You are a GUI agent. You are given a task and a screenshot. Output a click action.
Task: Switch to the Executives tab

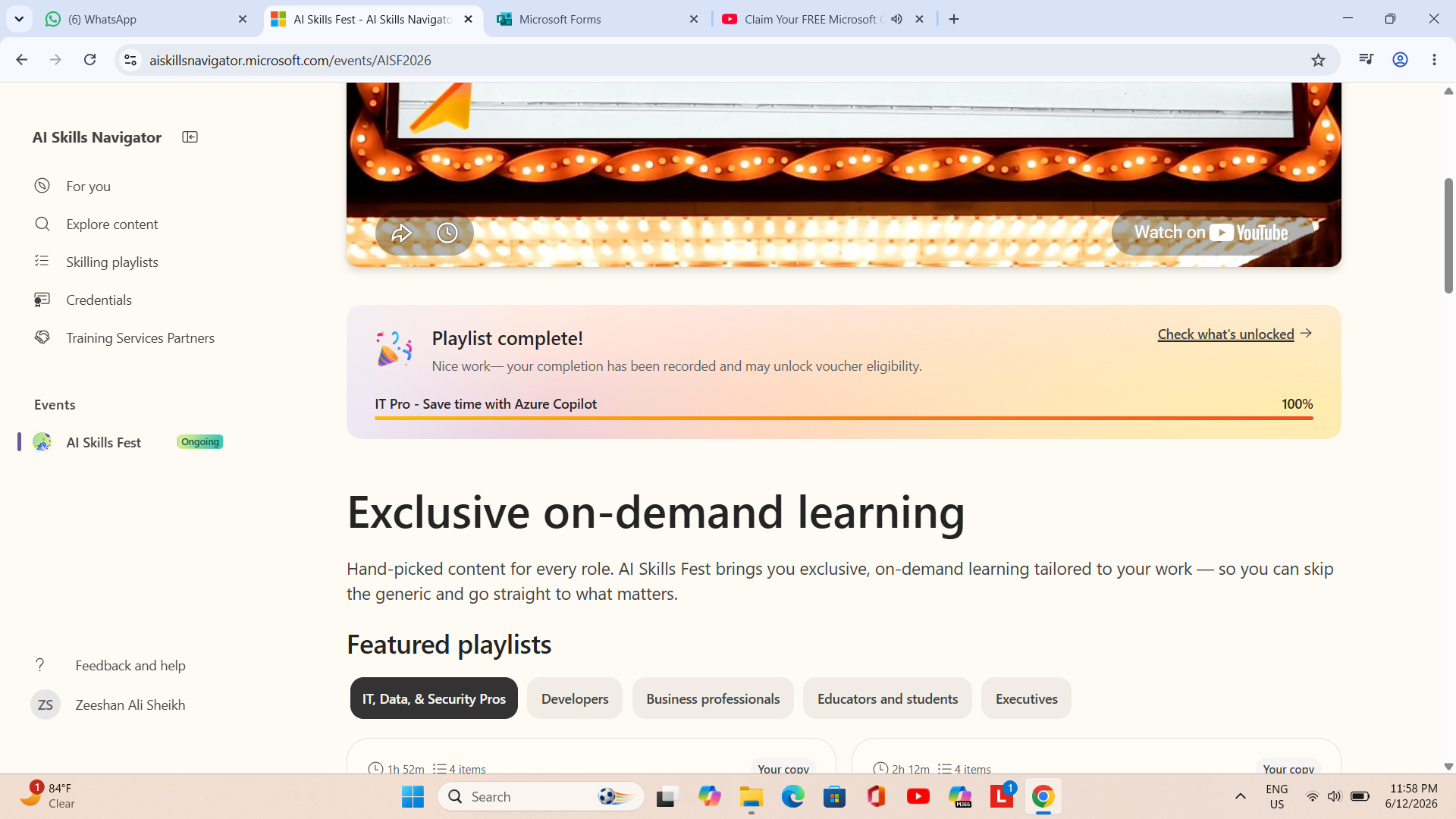tap(1026, 698)
